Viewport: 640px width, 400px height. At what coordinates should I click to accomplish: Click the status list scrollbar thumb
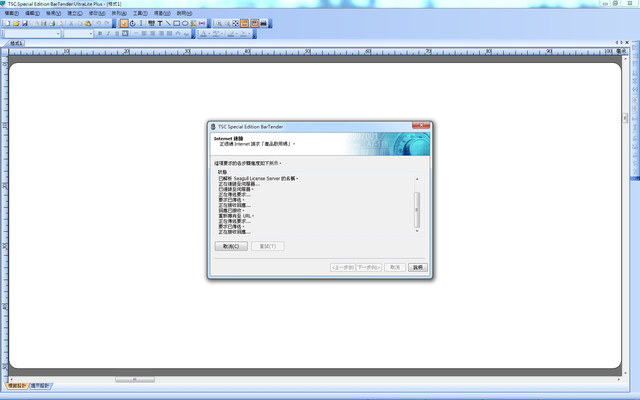[x=417, y=210]
